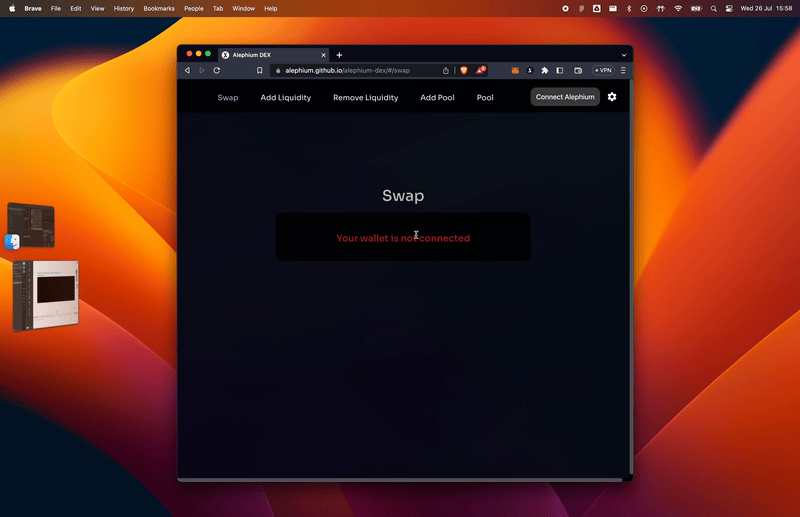Image resolution: width=800 pixels, height=517 pixels.
Task: Click the Brave Shields lion icon
Action: click(x=463, y=71)
